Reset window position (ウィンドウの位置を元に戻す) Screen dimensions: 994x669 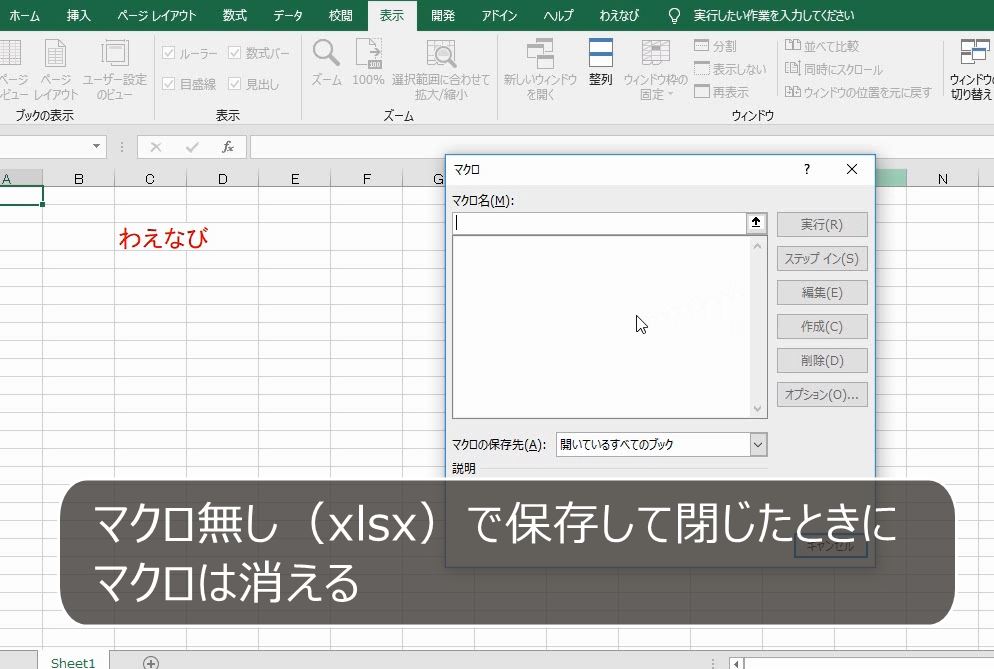tap(858, 92)
